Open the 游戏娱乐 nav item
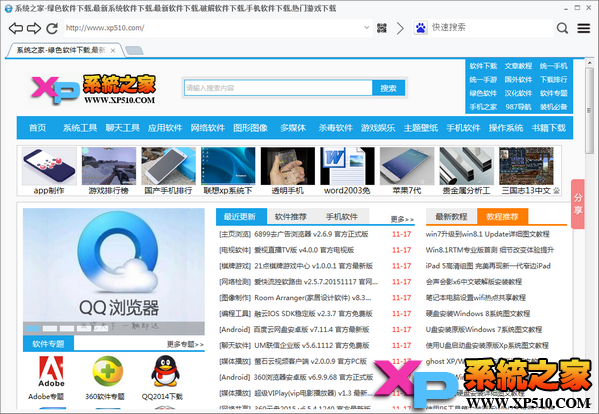Viewport: 599px width, 414px height. click(378, 128)
